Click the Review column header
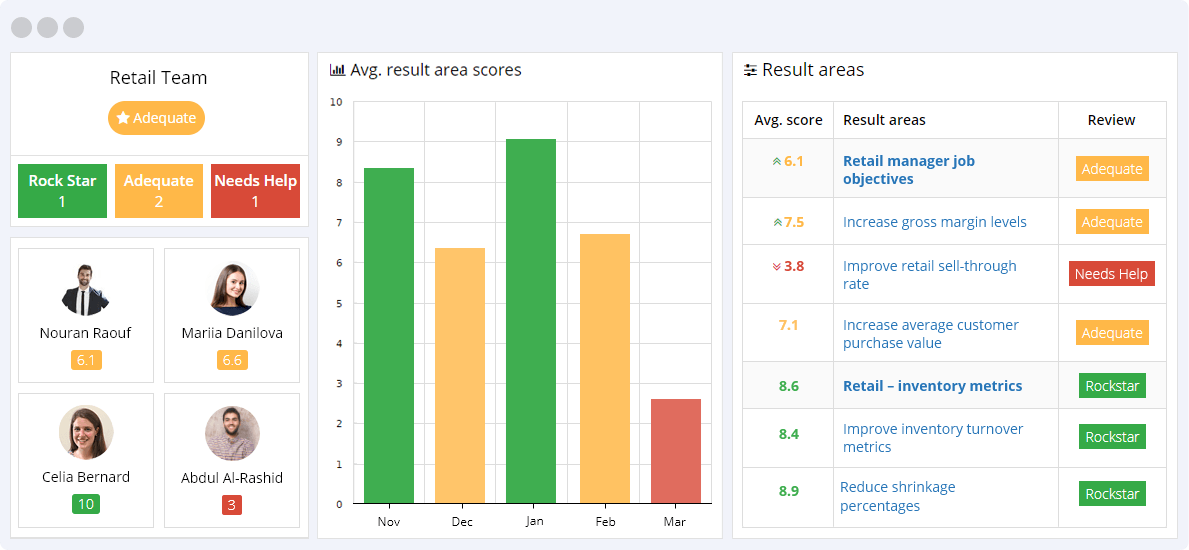The width and height of the screenshot is (1189, 550). pyautogui.click(x=1112, y=120)
